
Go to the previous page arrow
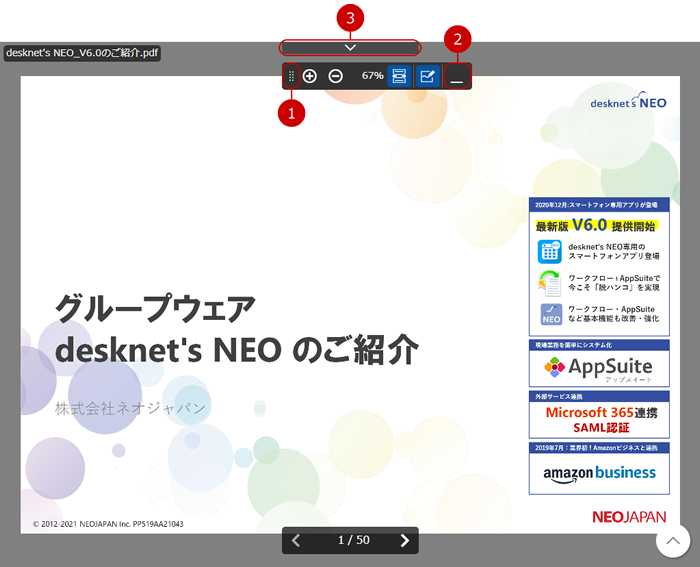[296, 540]
